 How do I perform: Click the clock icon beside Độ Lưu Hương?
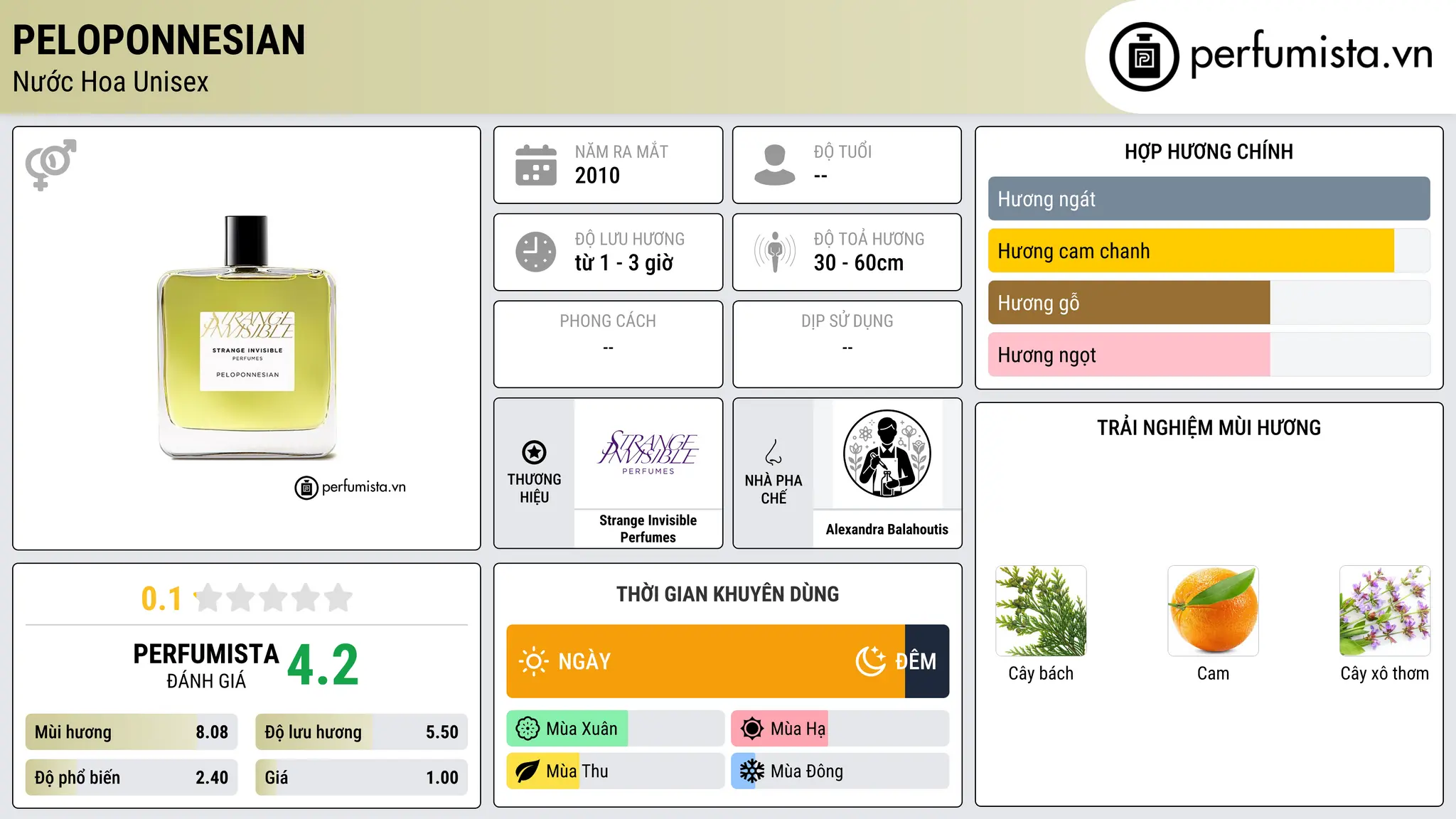(x=536, y=252)
